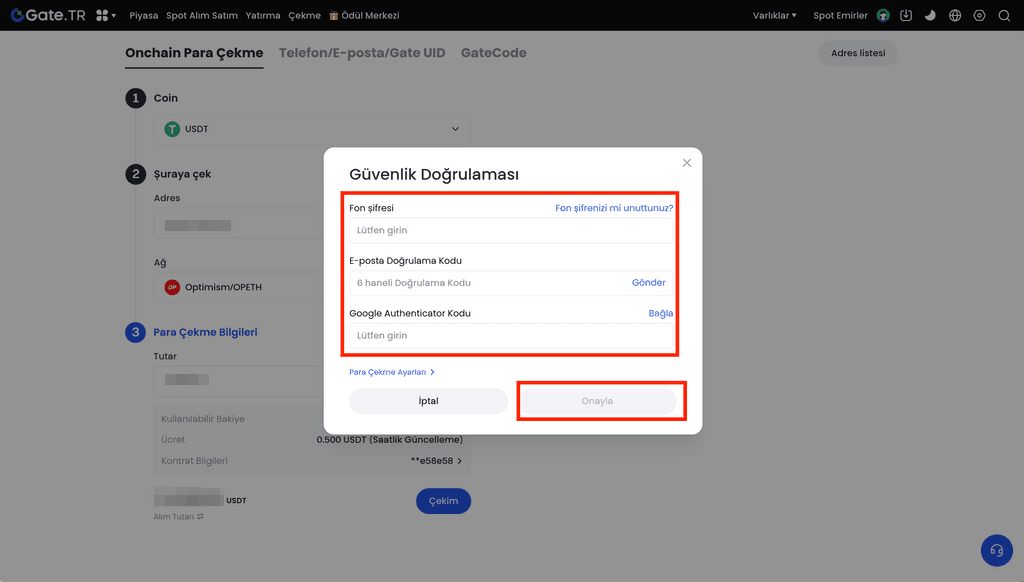The image size is (1024, 582).
Task: Open Spot Alım Satım menu
Action: 202,15
